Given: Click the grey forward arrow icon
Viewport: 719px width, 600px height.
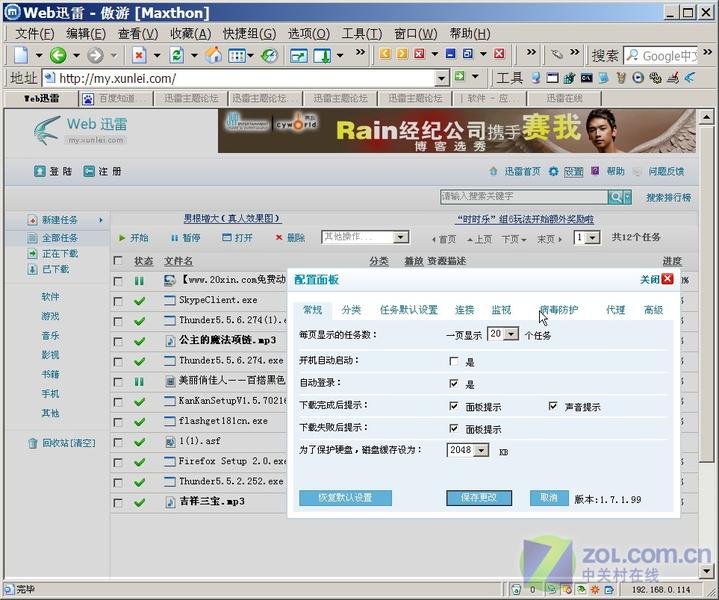Looking at the screenshot, I should [95, 56].
